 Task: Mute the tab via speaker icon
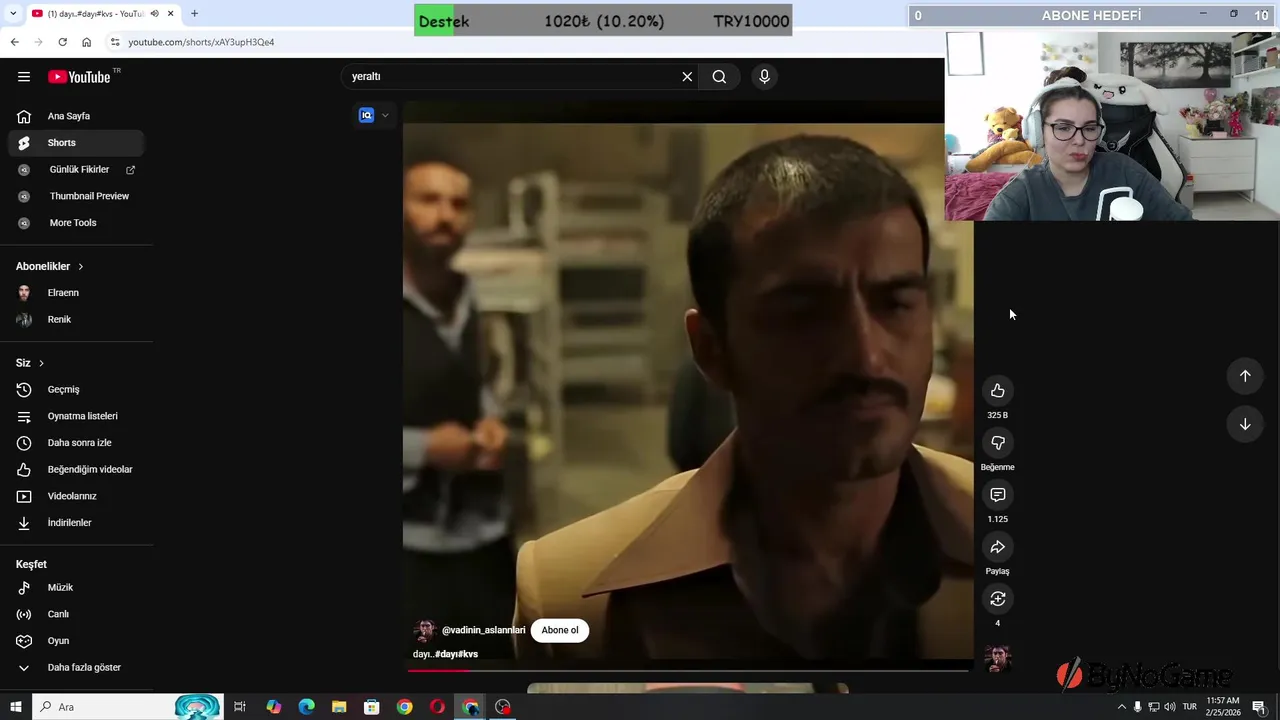click(154, 14)
